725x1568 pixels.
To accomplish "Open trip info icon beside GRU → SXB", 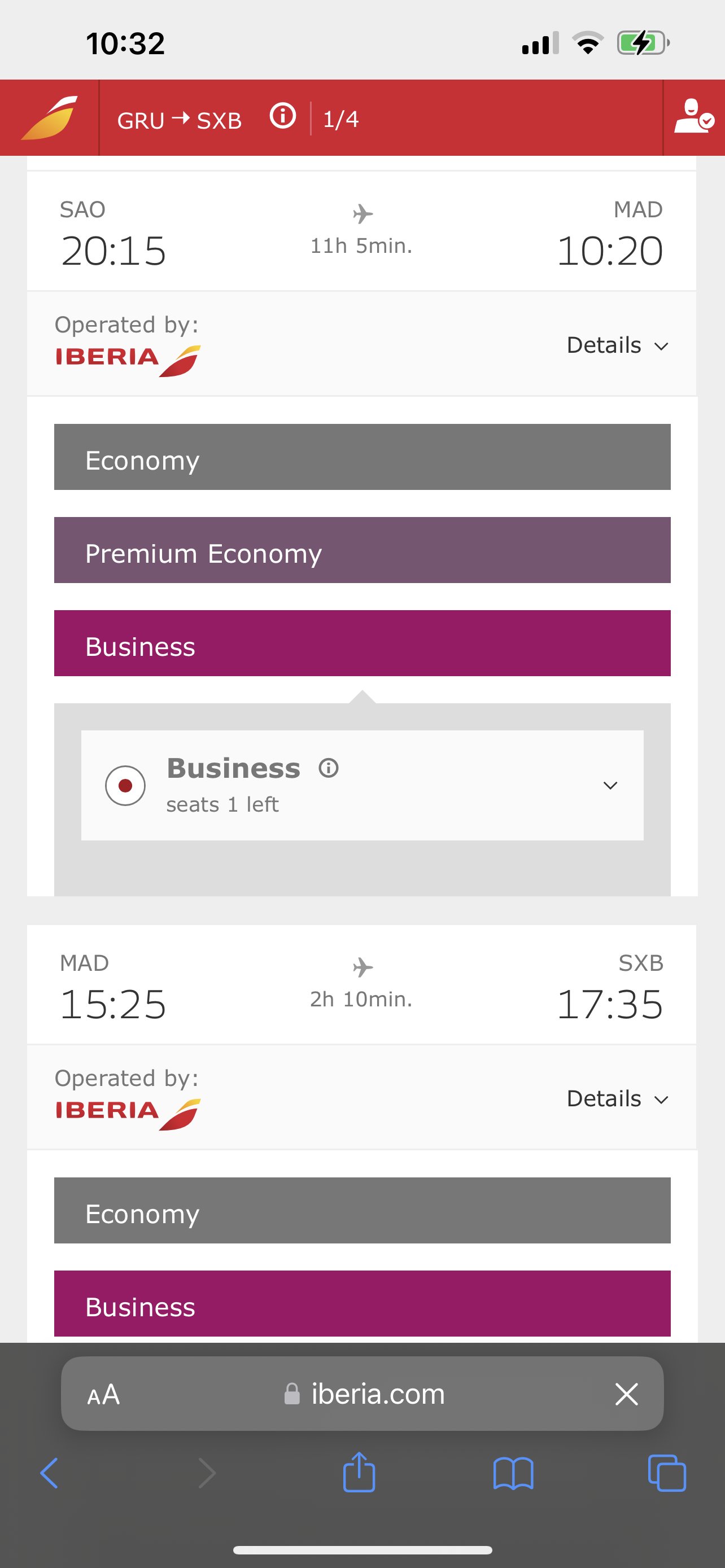I will coord(282,116).
